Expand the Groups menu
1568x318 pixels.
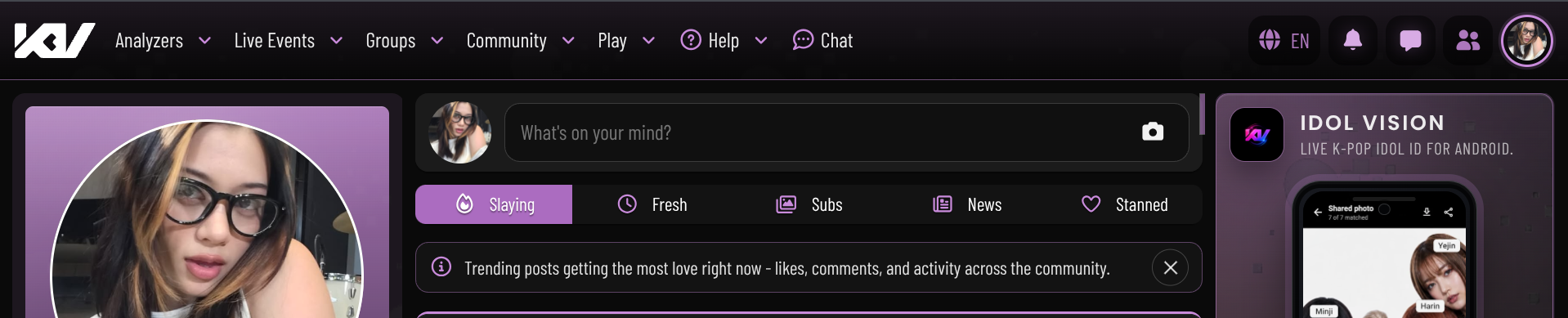[405, 40]
